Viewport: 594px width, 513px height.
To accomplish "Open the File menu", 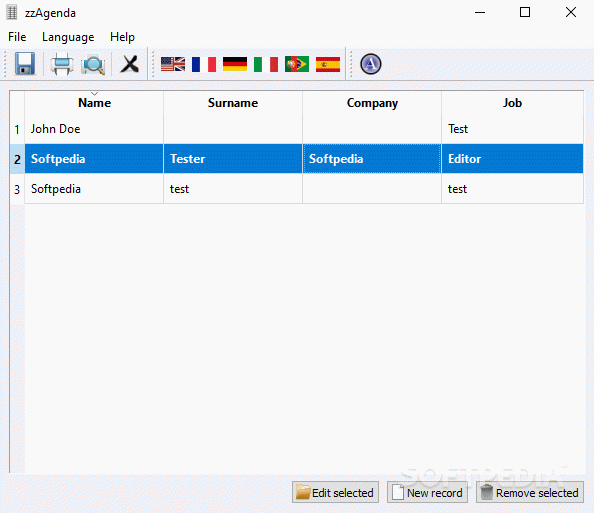I will pos(17,37).
